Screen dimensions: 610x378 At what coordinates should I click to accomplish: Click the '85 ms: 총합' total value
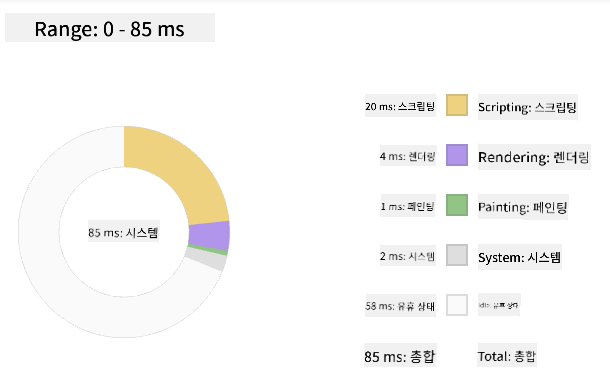400,355
